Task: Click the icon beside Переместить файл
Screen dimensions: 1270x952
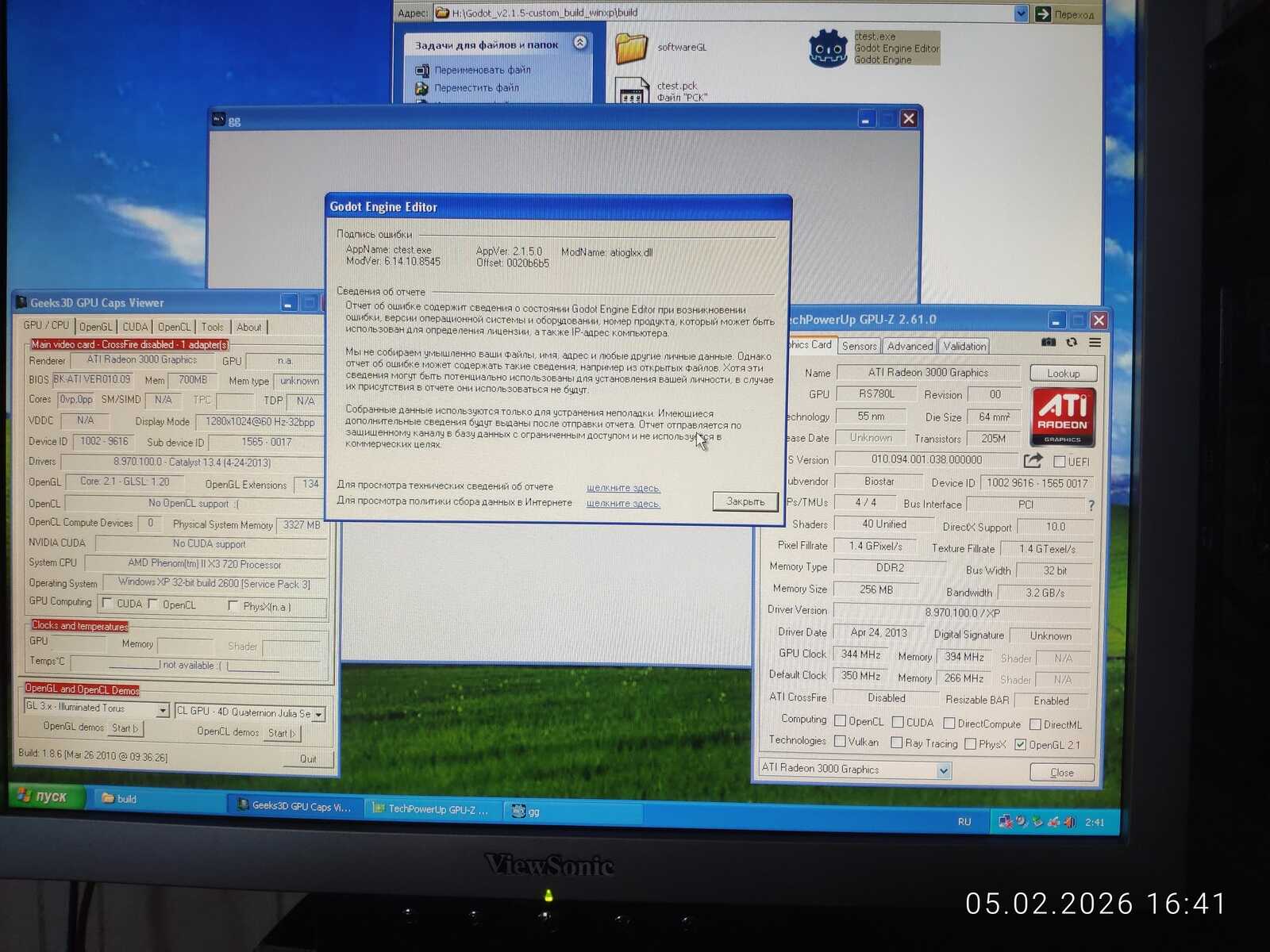Action: point(421,88)
